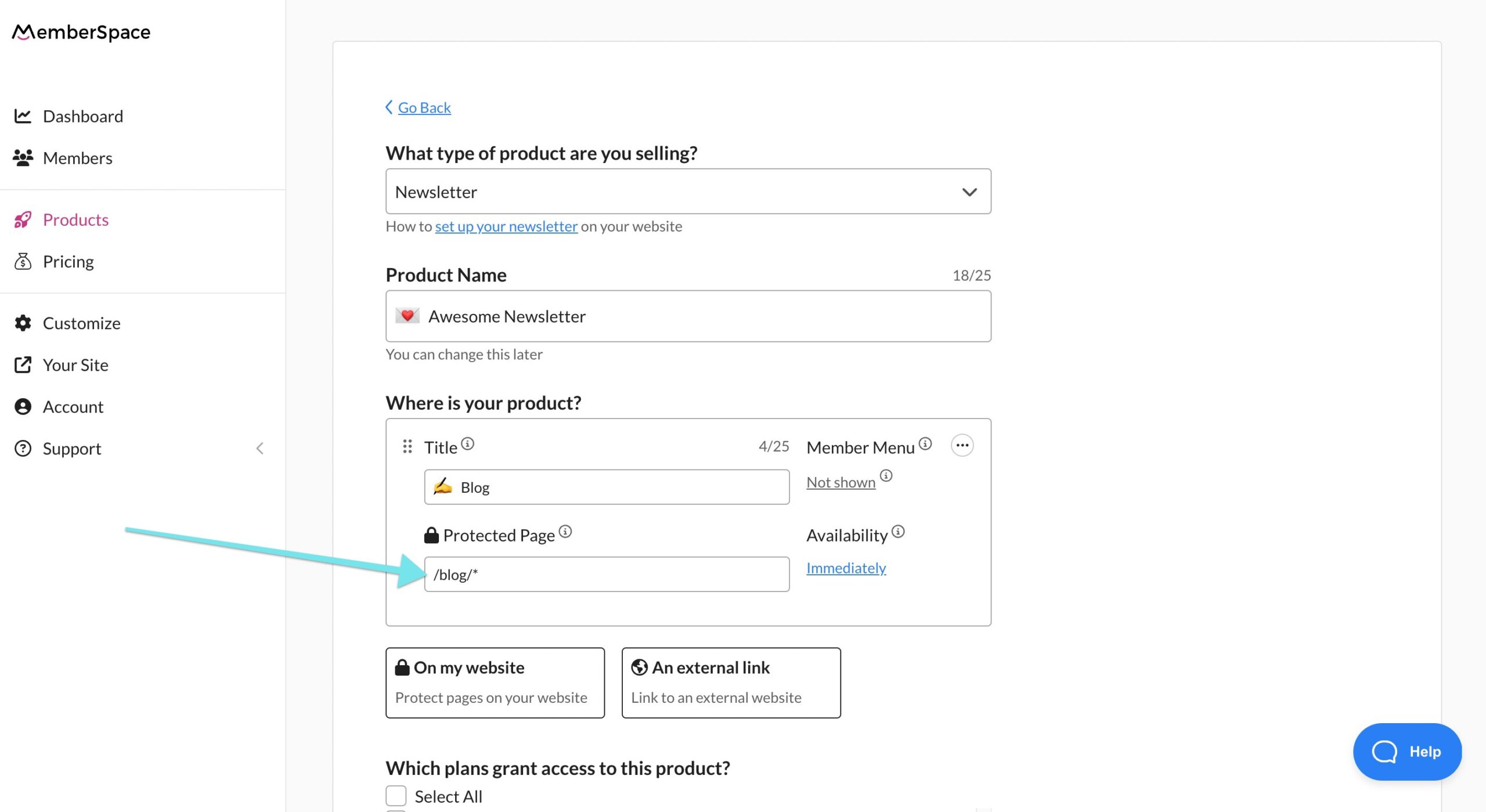
Task: Click the info icon beside Protected Page
Action: (565, 532)
